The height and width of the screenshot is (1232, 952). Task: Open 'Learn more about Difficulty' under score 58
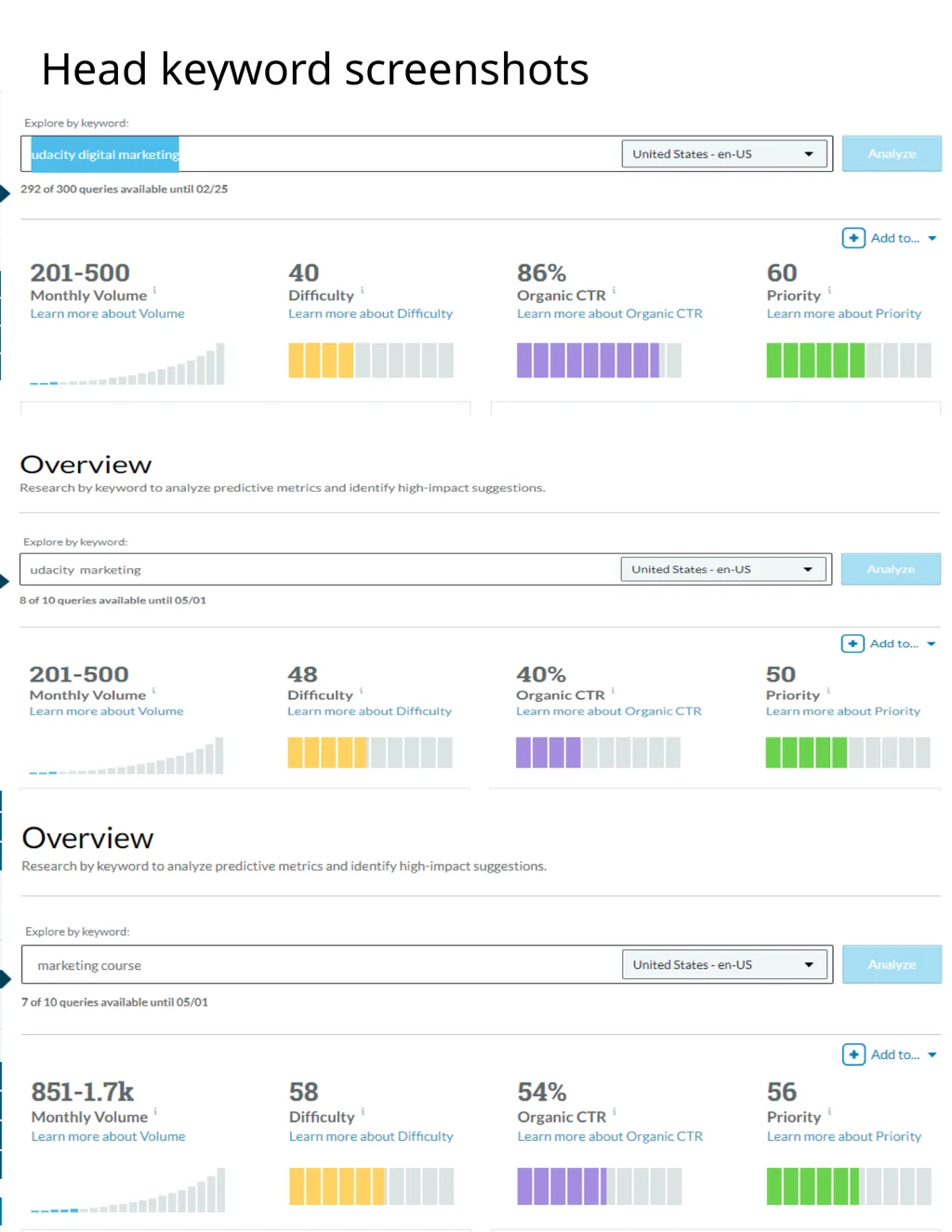click(x=371, y=1136)
